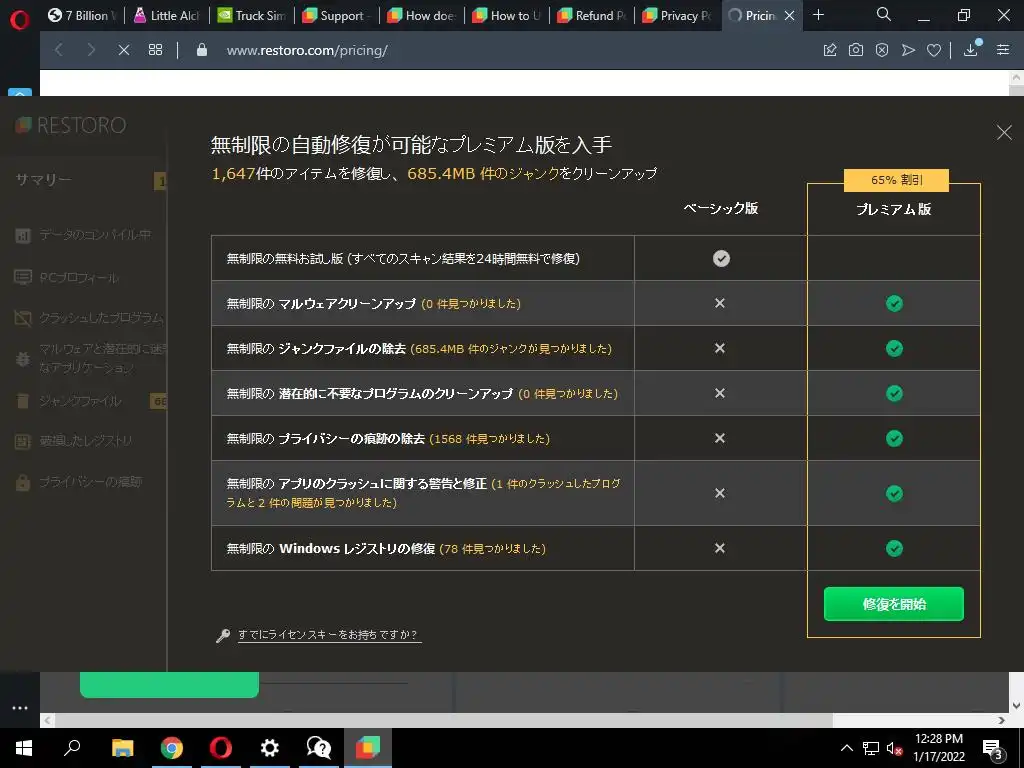This screenshot has width=1024, height=768.
Task: Click the 1568 privacy traces row text
Action: point(388,439)
